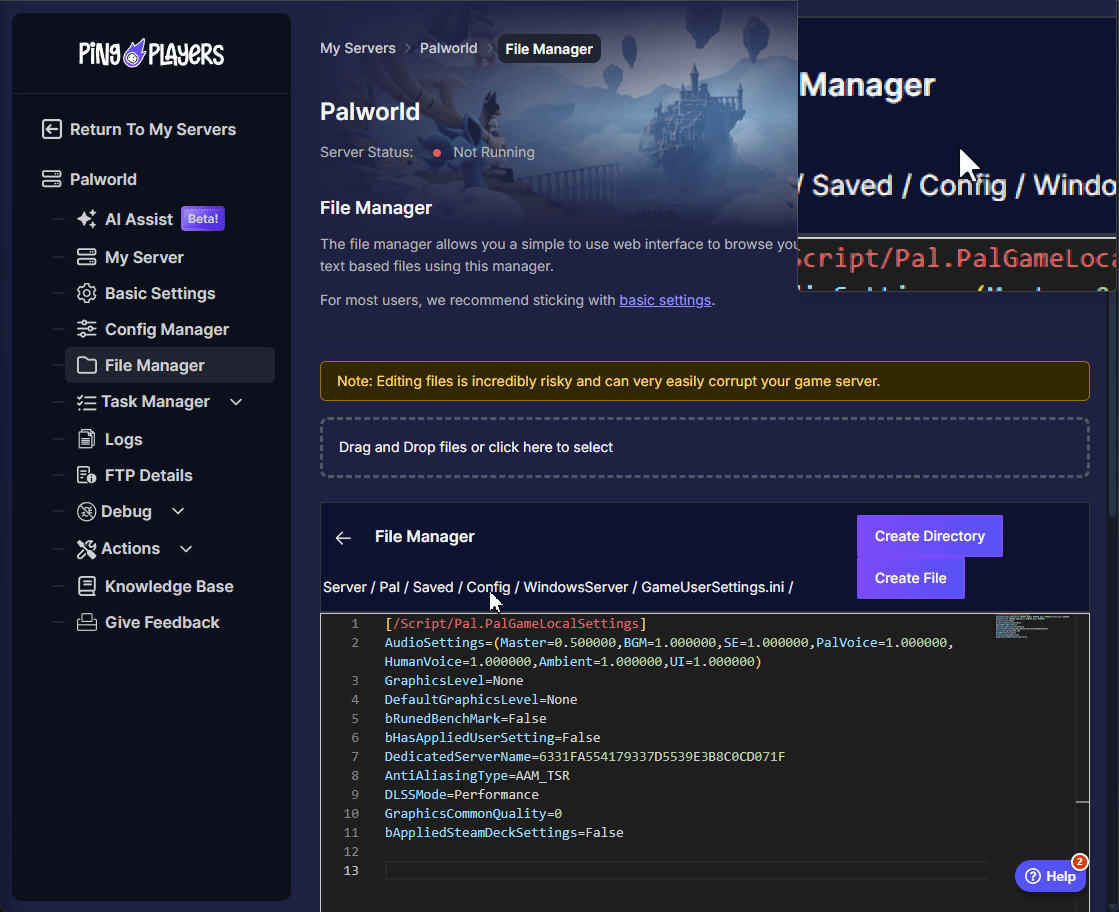Open Knowledge Base in the sidebar
This screenshot has height=912, width=1119.
[169, 587]
